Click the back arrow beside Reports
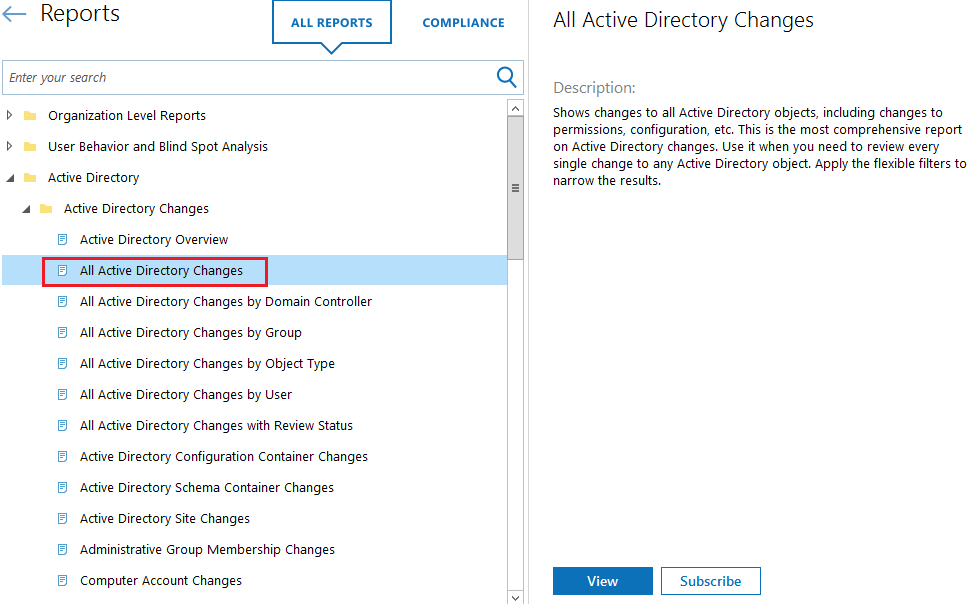Screen dimensions: 972x604 coord(14,15)
